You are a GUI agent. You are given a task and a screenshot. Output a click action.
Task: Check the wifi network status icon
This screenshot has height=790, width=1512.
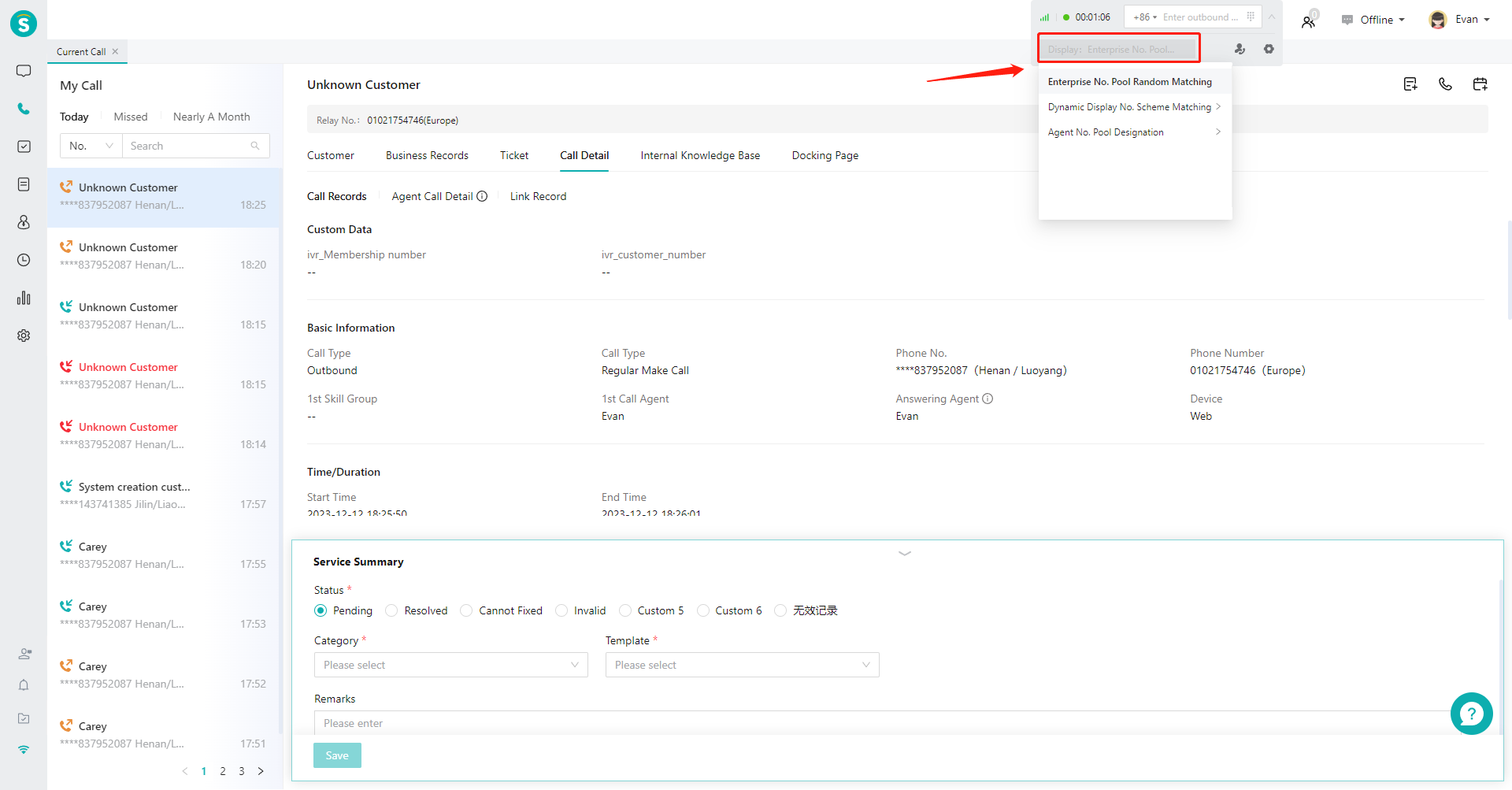pyautogui.click(x=24, y=749)
